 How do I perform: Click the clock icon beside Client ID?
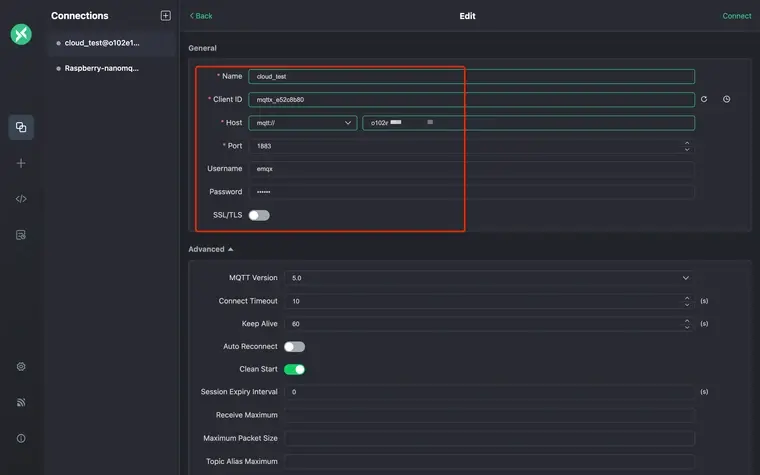coord(726,99)
